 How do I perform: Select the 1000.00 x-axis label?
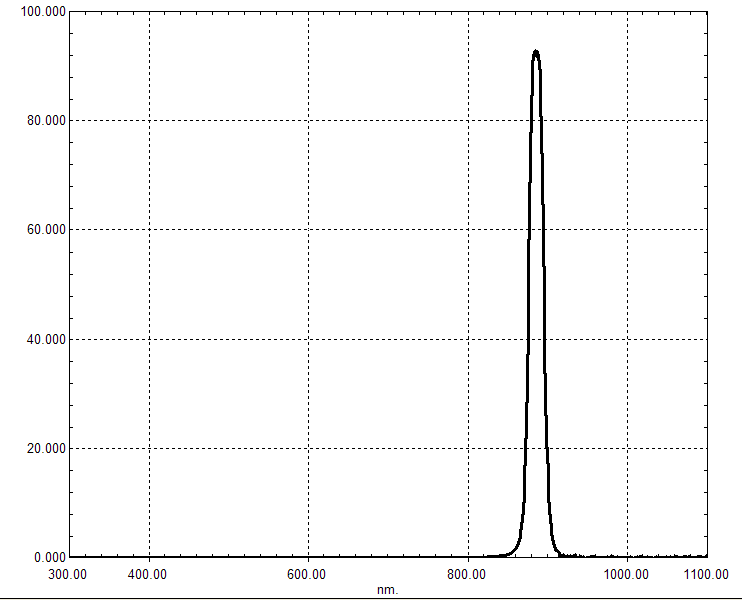coord(626,574)
